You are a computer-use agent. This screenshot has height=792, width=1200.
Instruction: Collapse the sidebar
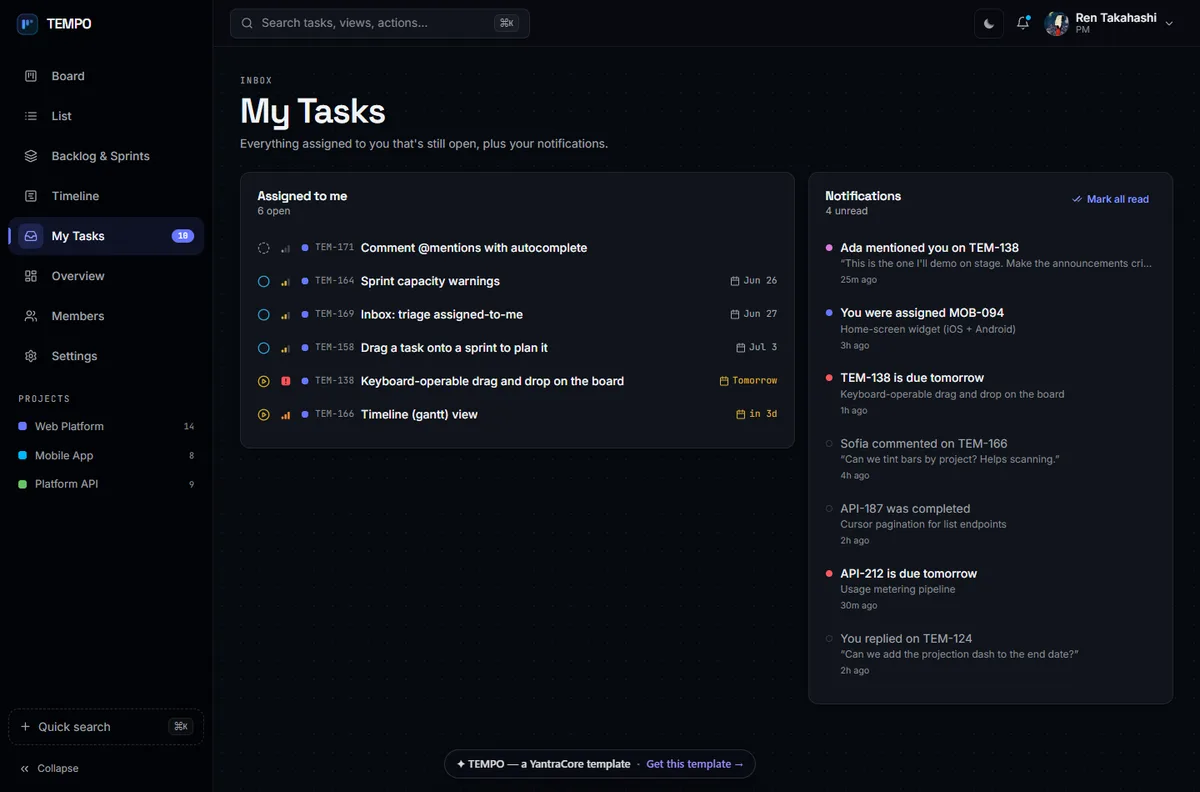click(x=49, y=768)
